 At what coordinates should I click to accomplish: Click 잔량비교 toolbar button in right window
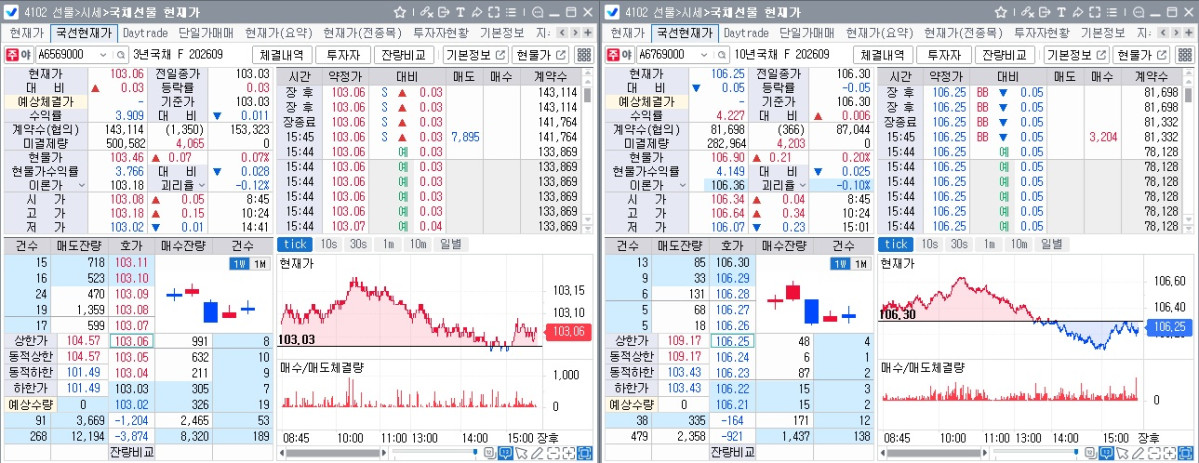pyautogui.click(x=1005, y=55)
